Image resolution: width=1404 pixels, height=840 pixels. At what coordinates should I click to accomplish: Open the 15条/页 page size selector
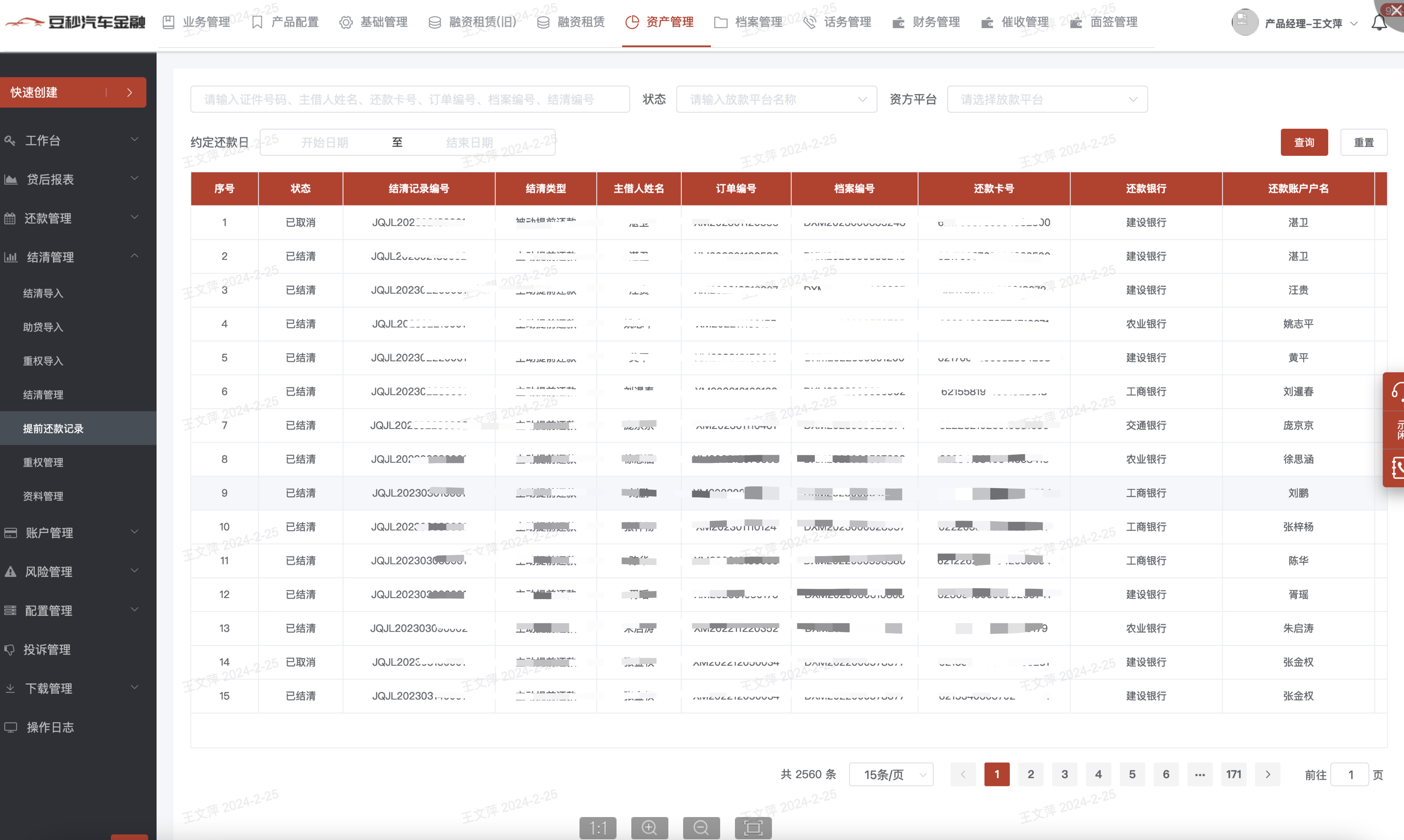coord(891,775)
